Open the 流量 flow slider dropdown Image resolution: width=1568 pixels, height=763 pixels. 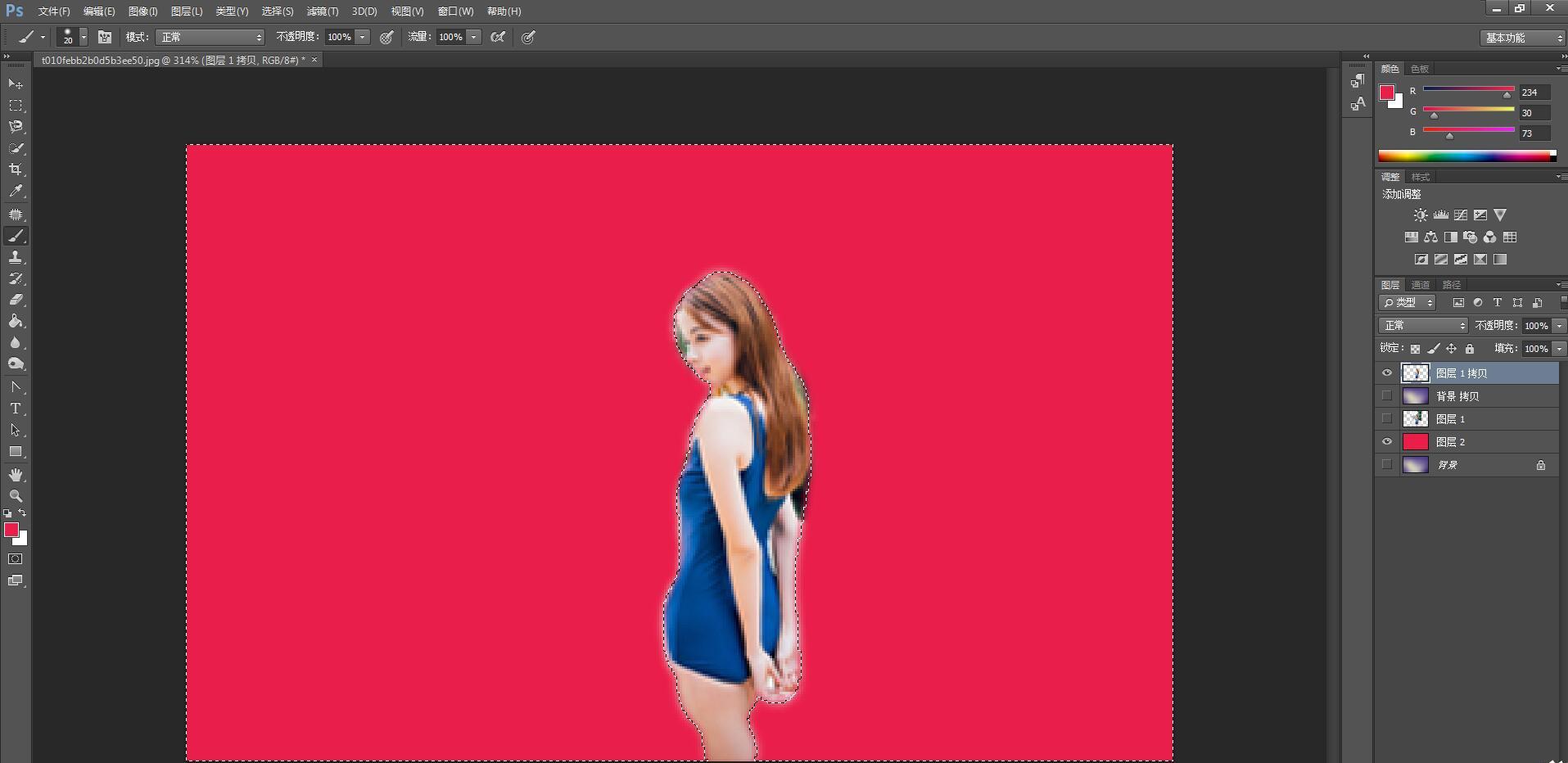coord(473,37)
